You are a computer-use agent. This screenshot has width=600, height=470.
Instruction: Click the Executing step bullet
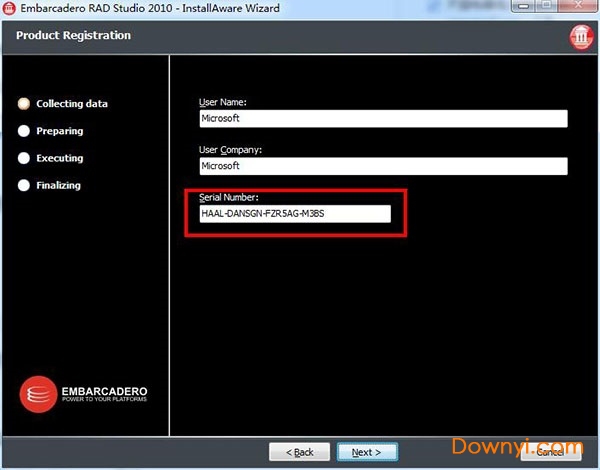point(24,158)
